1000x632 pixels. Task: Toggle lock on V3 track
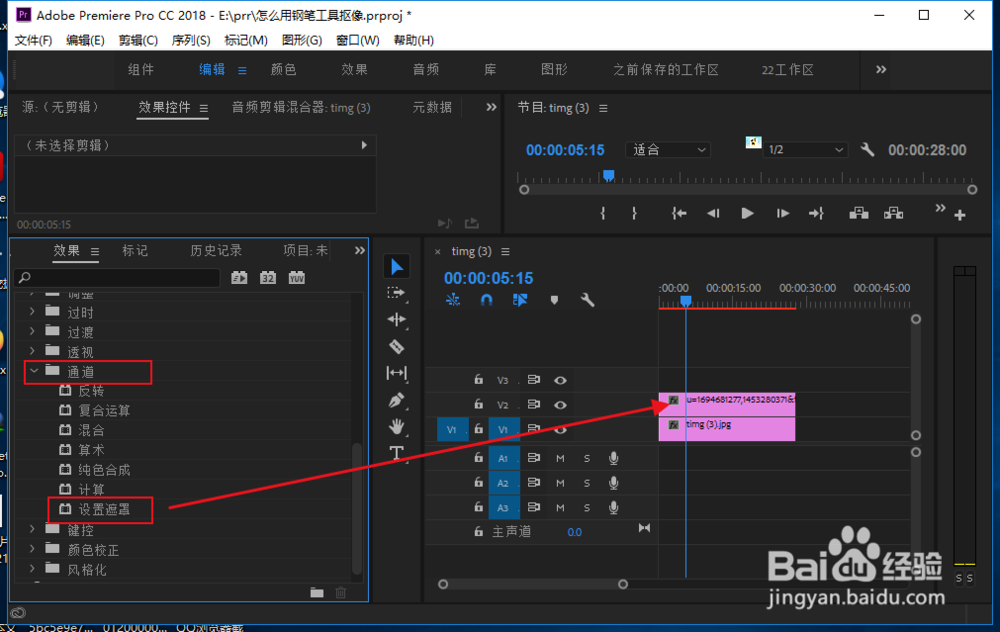pos(478,379)
